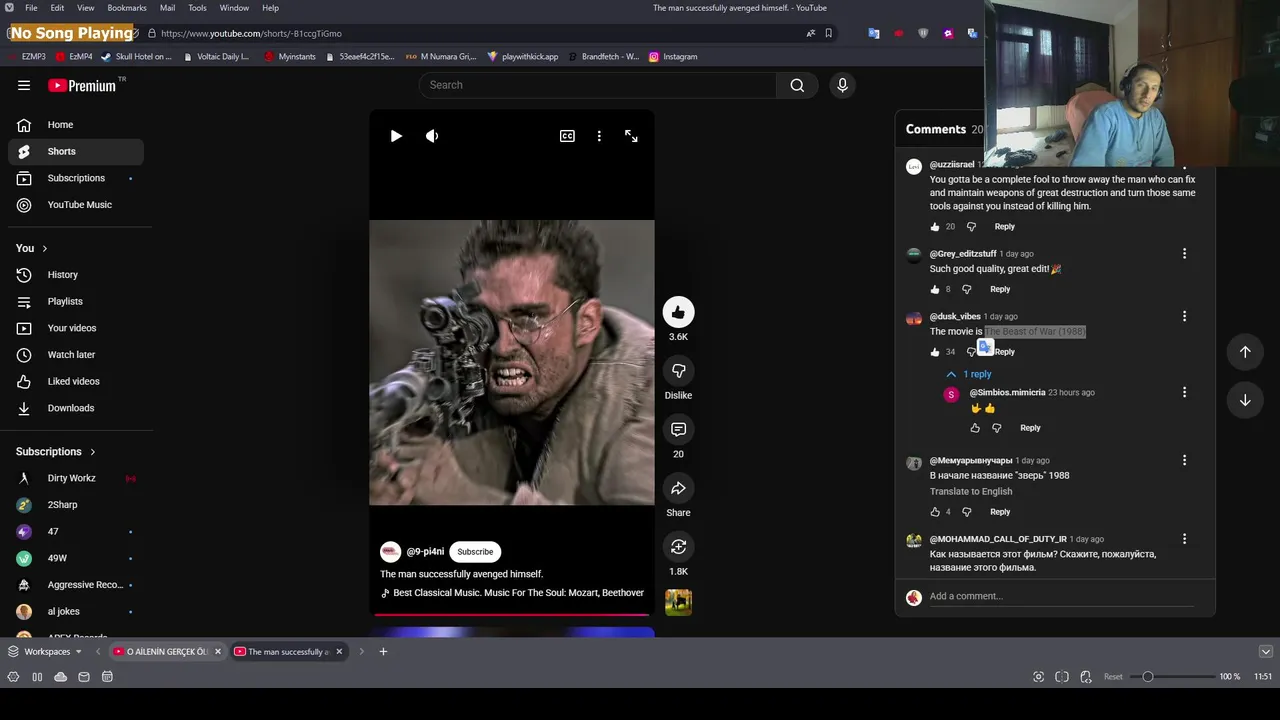The image size is (1280, 720).
Task: Like the Short with the thumbs-up button
Action: pos(678,312)
